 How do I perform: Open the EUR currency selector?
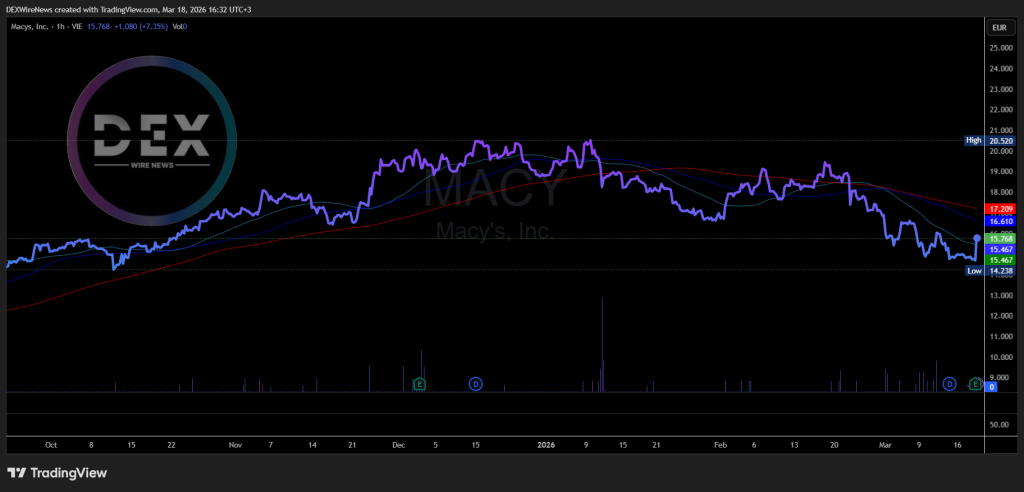point(999,28)
